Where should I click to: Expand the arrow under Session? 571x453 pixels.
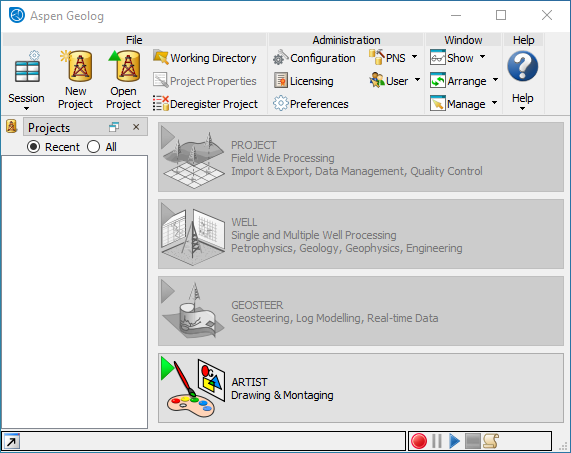26,109
